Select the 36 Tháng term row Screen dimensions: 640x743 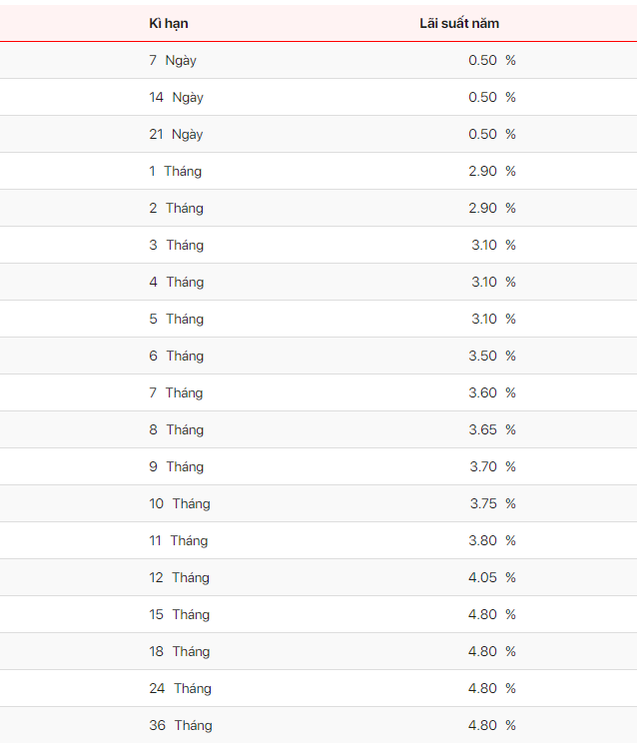318,725
